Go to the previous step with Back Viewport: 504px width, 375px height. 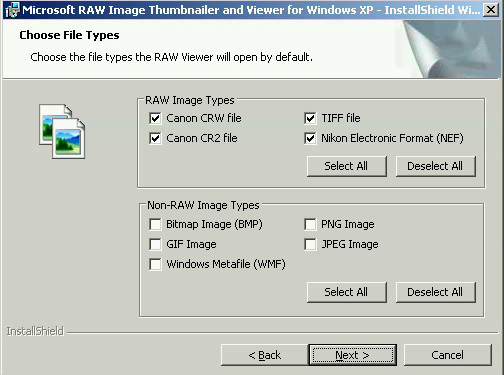pyautogui.click(x=264, y=355)
